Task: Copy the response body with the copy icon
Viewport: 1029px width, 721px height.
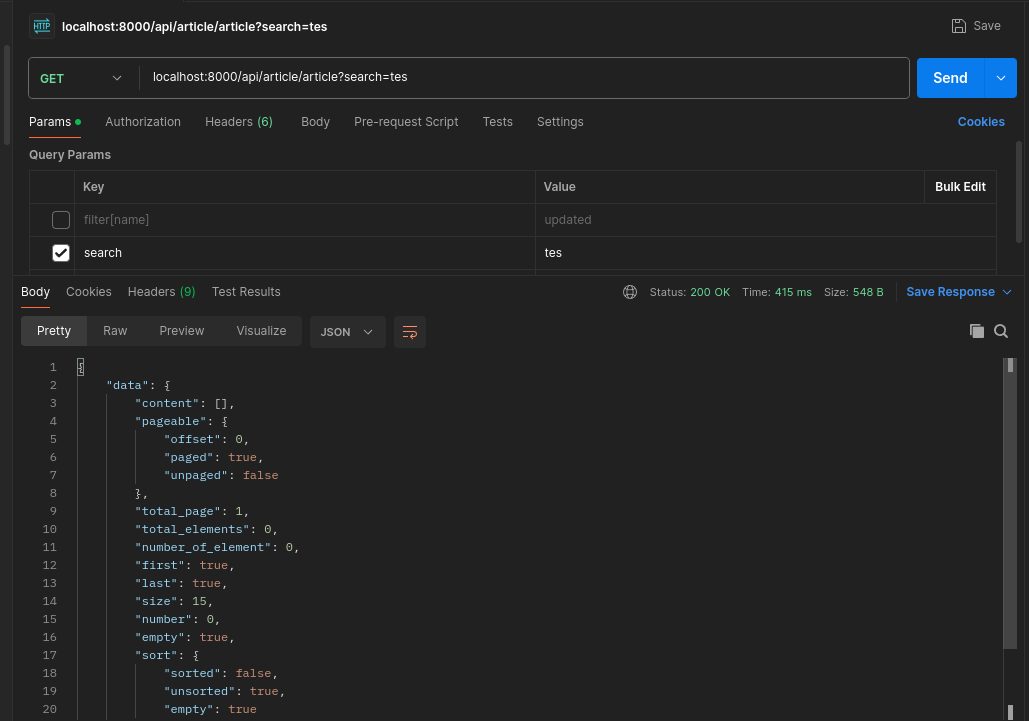Action: click(977, 331)
